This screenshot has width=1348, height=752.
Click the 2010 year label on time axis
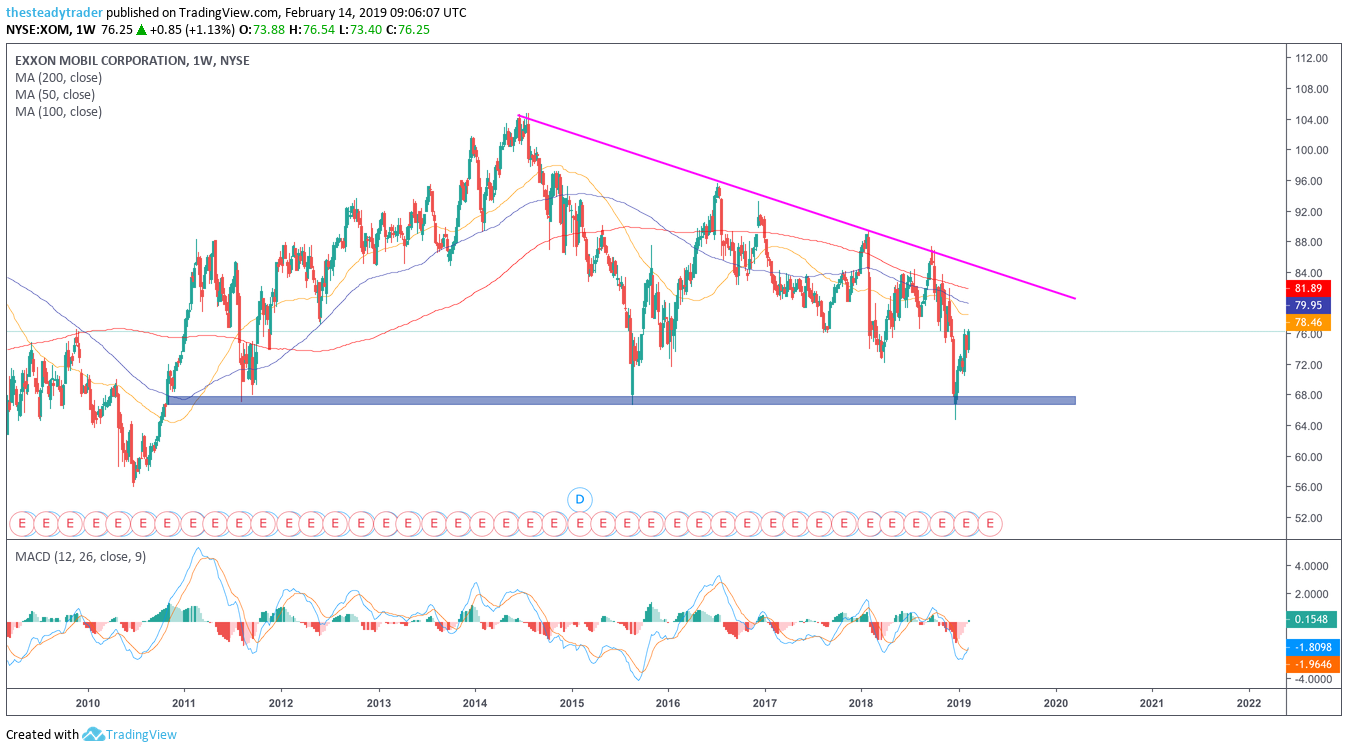tap(88, 703)
